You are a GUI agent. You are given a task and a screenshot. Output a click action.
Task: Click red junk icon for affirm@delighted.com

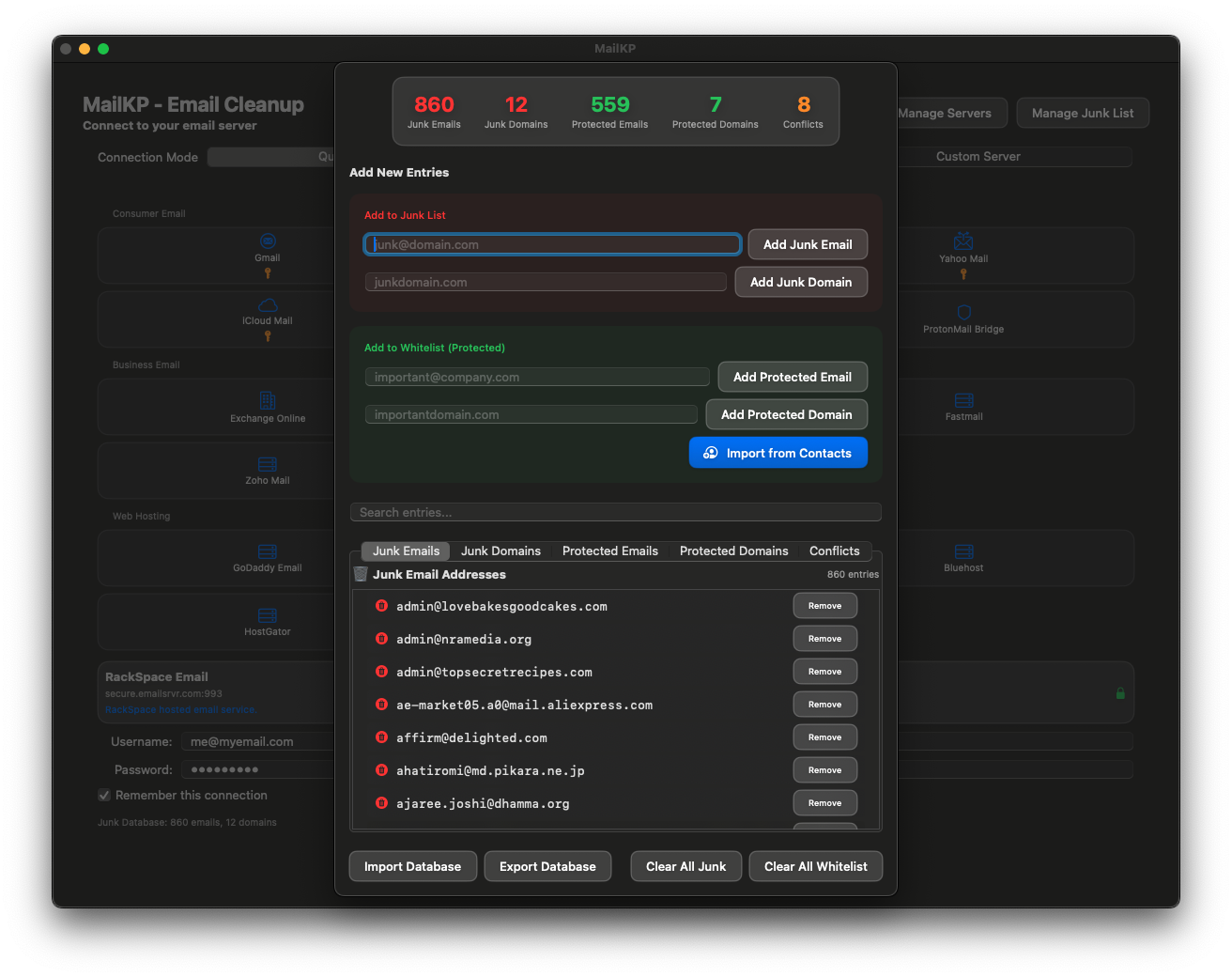point(381,737)
